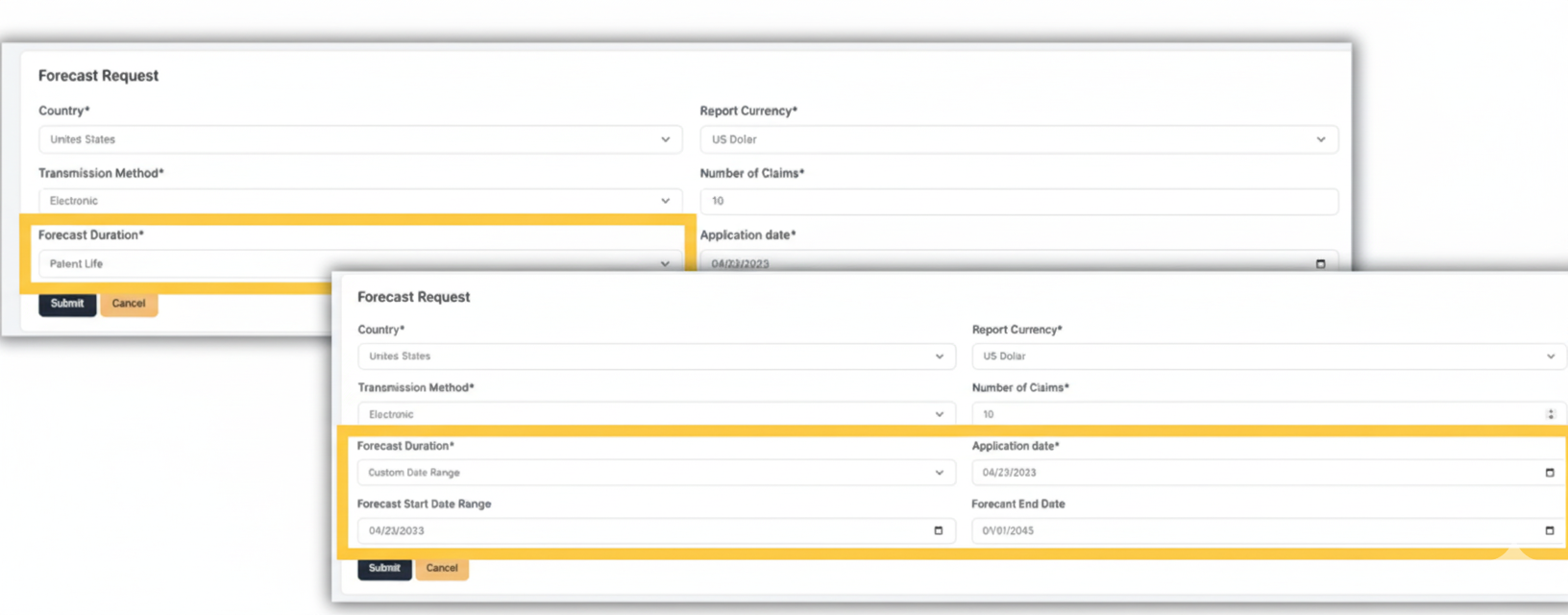Open Transmission Method dropdown in back form
The width and height of the screenshot is (1568, 615).
[665, 201]
